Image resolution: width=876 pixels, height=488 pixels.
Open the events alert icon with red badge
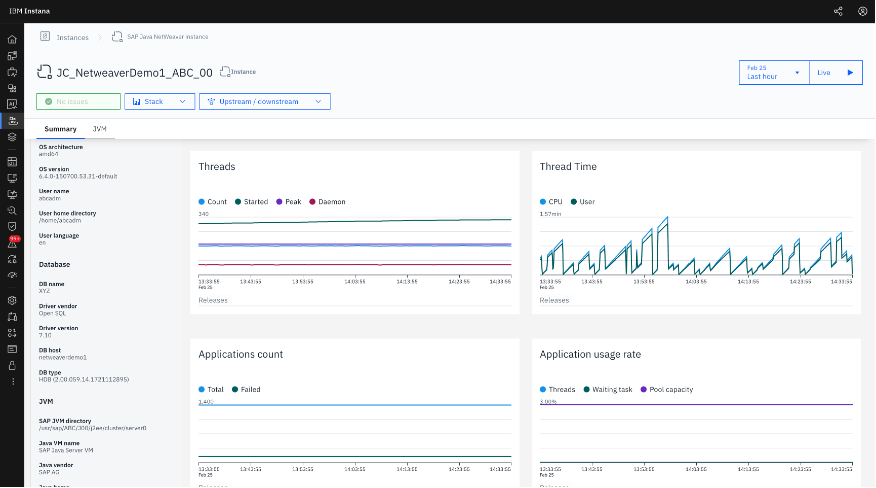(x=12, y=243)
